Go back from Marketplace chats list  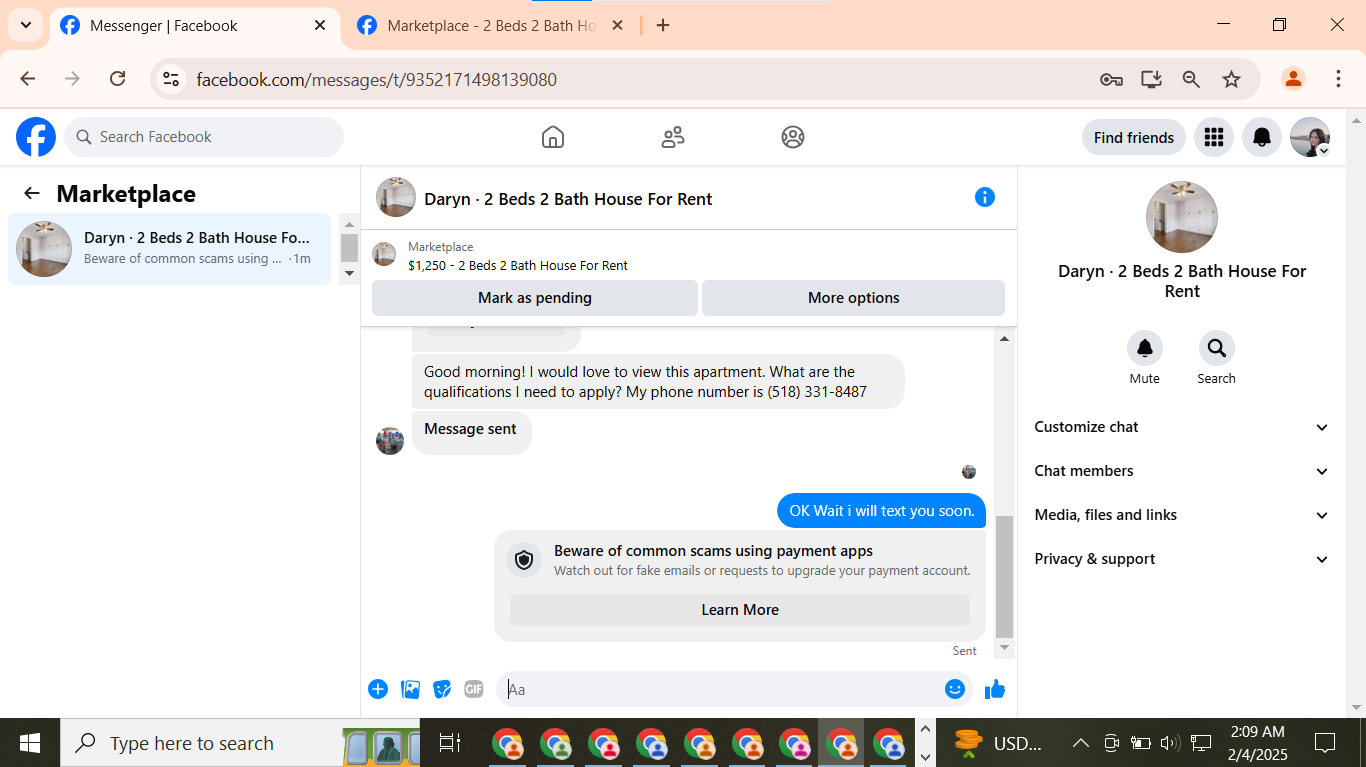tap(32, 194)
